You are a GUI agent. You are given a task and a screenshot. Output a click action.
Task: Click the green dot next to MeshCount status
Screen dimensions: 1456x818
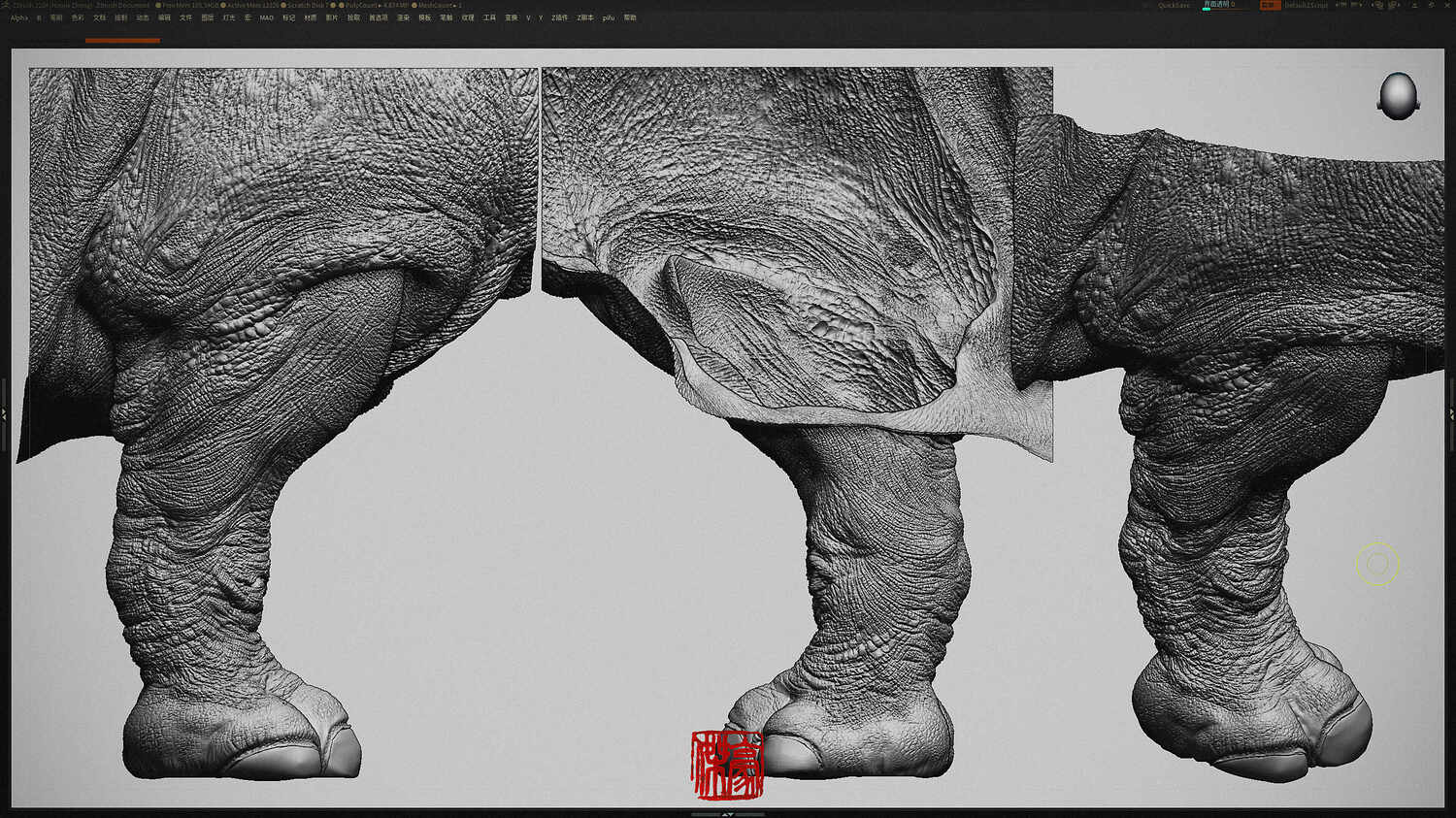tap(414, 4)
